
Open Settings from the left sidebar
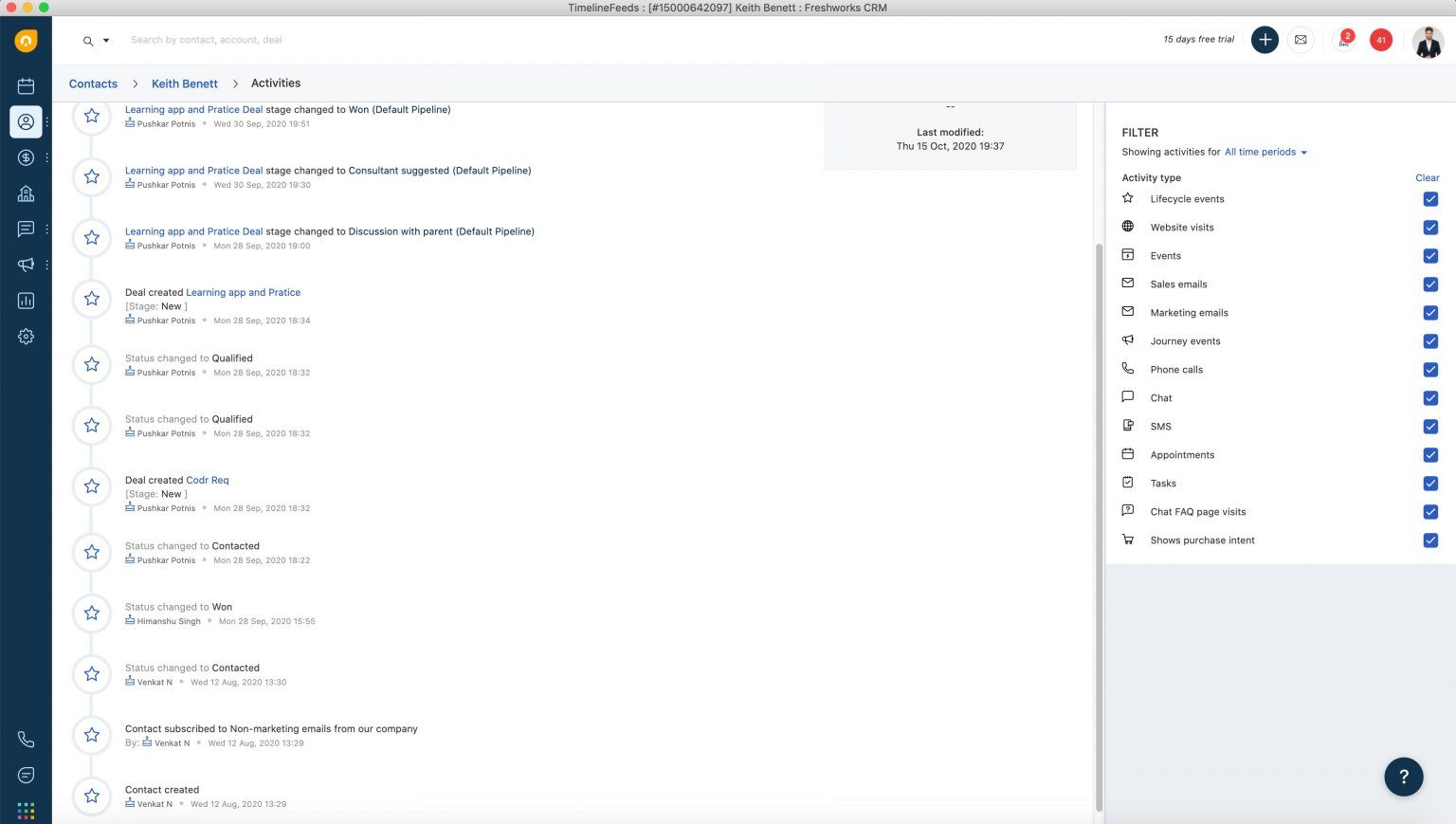point(26,337)
